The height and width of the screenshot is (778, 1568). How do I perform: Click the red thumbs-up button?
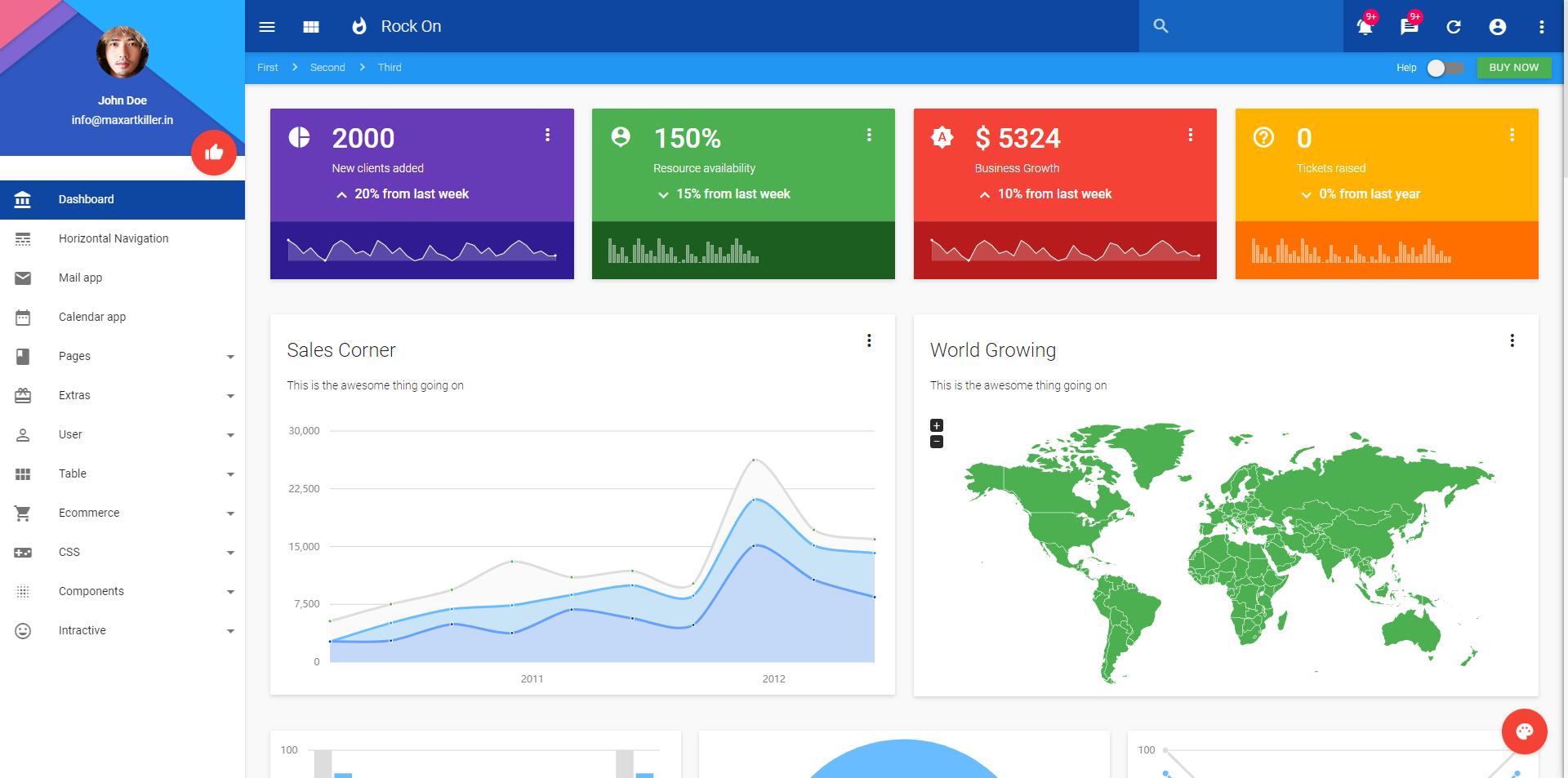[214, 153]
